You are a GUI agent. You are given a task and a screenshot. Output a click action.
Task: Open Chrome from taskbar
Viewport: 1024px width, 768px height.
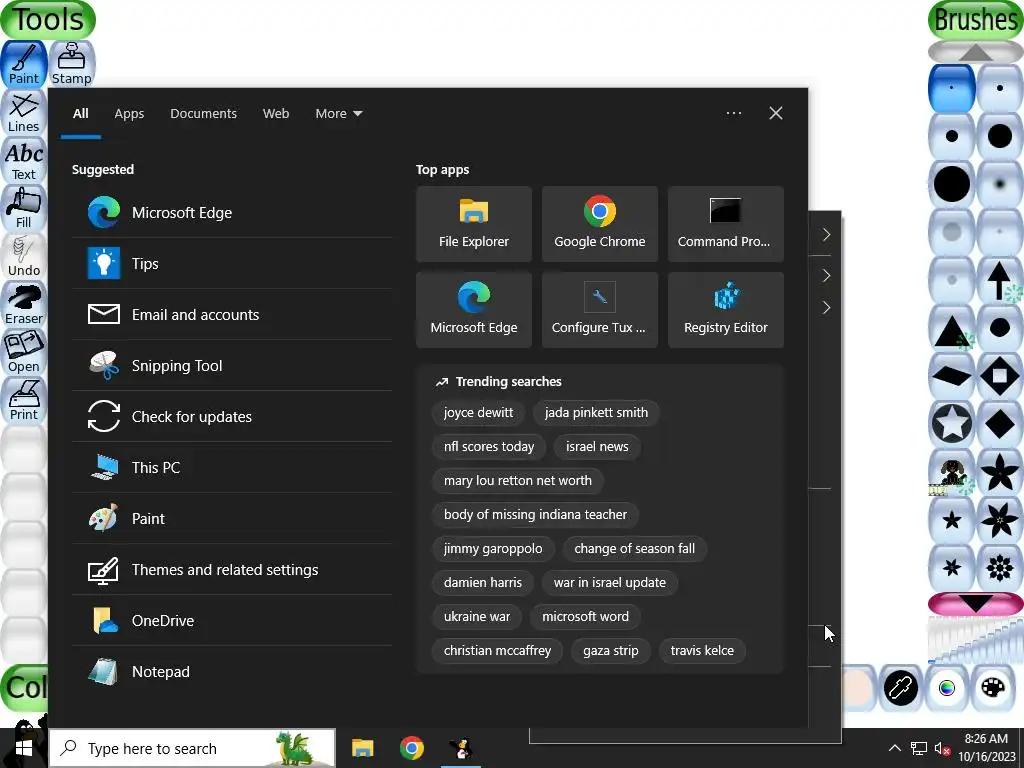[x=411, y=748]
